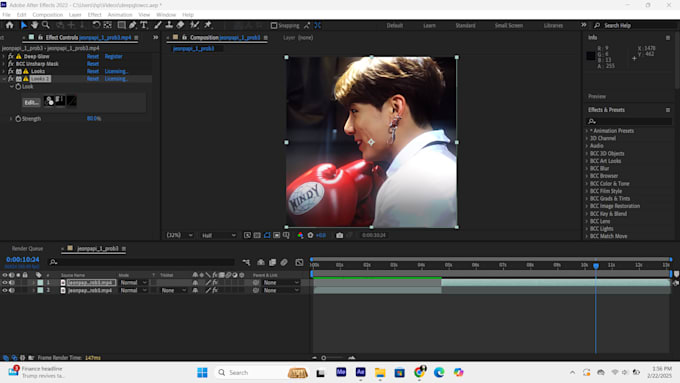
Task: Click Media Encoder icon in taskbar
Action: (341, 372)
